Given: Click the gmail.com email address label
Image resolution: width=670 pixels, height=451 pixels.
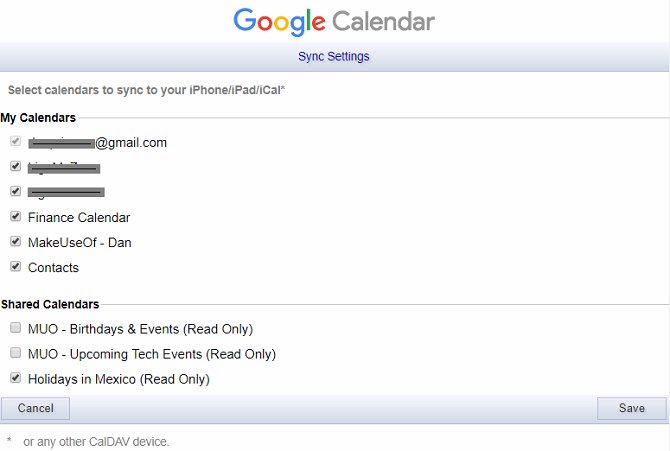Looking at the screenshot, I should click(130, 143).
